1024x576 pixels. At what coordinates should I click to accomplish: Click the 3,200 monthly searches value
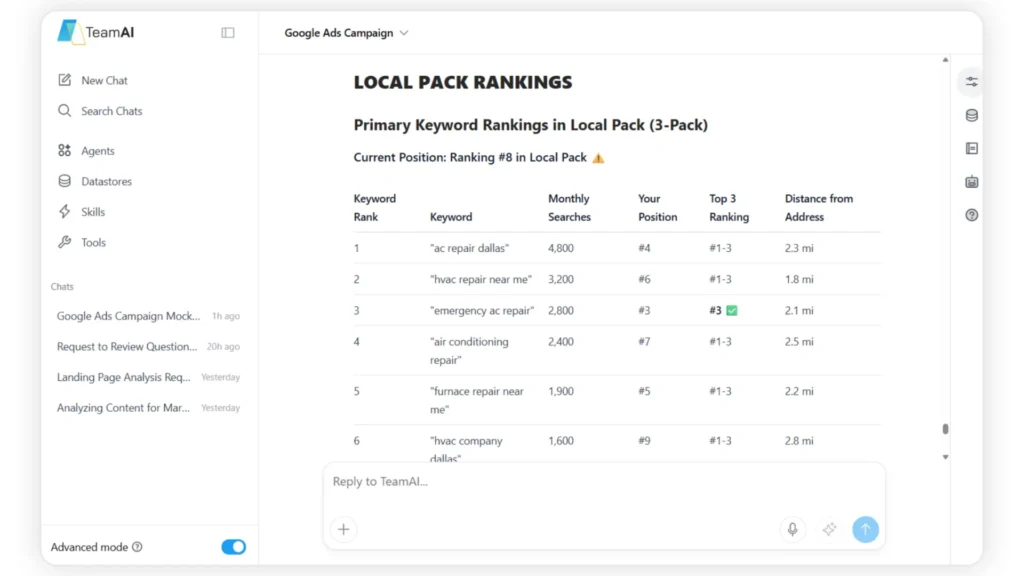click(561, 280)
